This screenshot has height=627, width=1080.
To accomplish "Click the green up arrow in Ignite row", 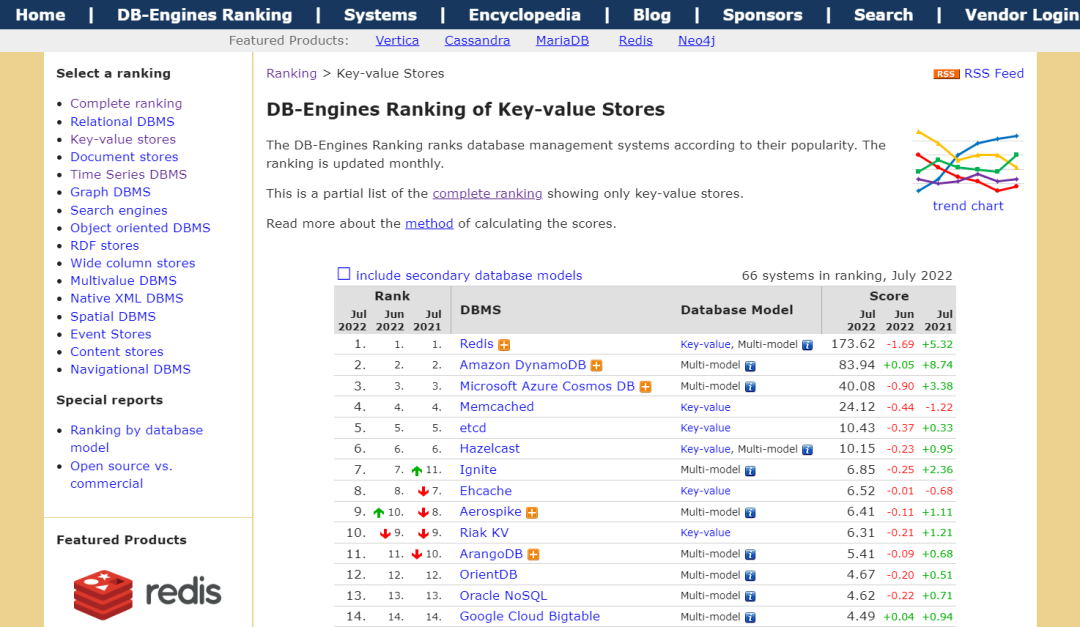I will pyautogui.click(x=417, y=471).
